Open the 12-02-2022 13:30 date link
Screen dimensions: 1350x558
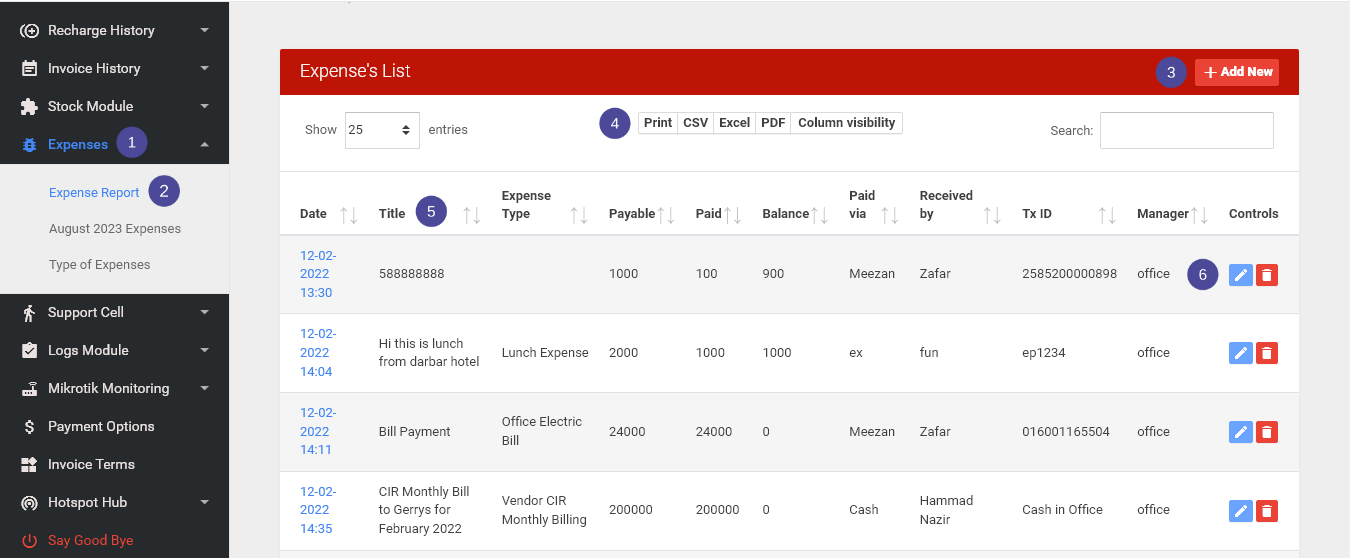point(318,274)
